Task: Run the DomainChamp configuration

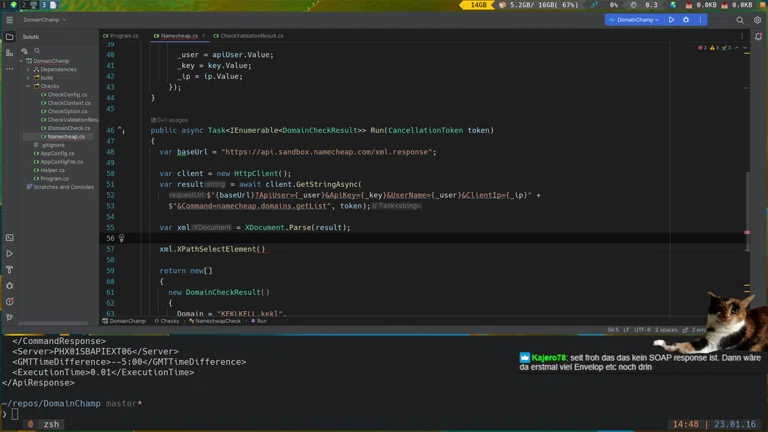Action: [672, 20]
